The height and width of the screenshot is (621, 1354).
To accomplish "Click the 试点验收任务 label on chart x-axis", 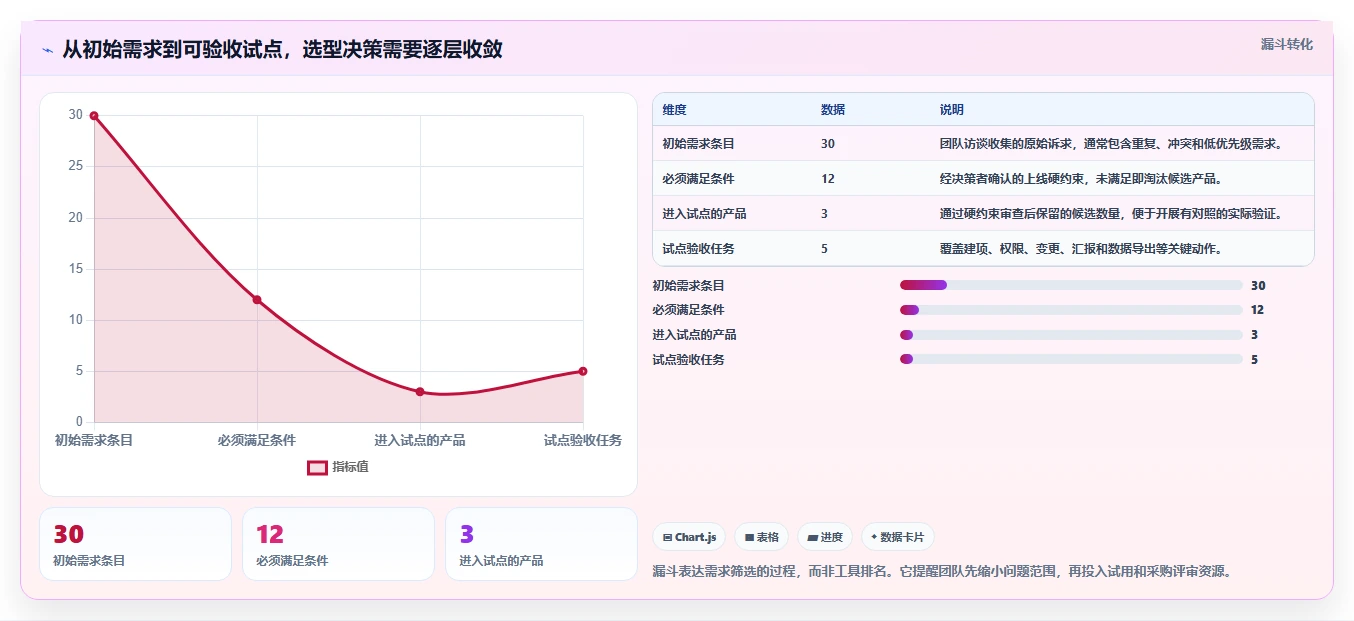I will pos(583,440).
